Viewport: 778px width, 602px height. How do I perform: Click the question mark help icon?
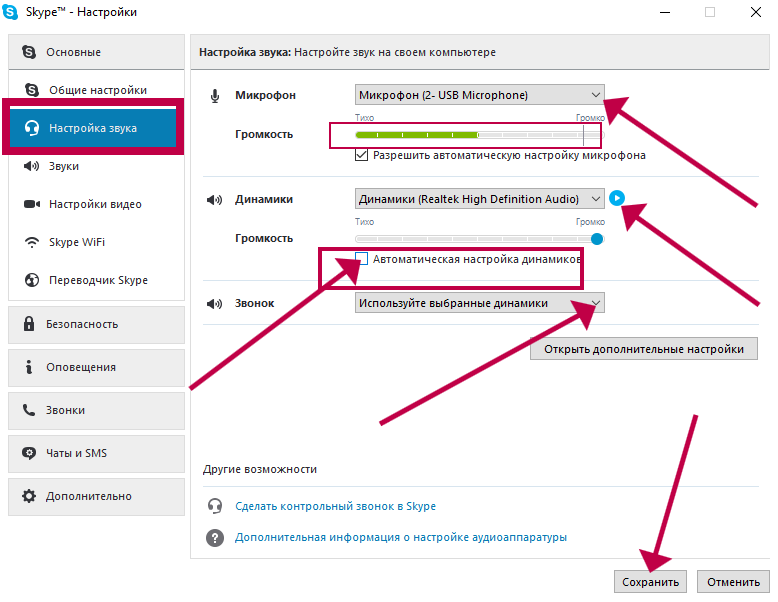(215, 537)
